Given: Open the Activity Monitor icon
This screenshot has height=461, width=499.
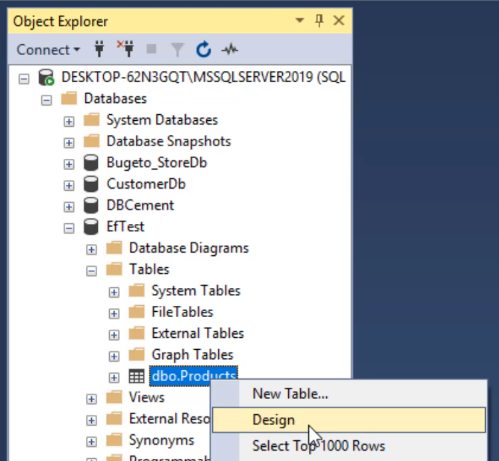Looking at the screenshot, I should tap(229, 50).
